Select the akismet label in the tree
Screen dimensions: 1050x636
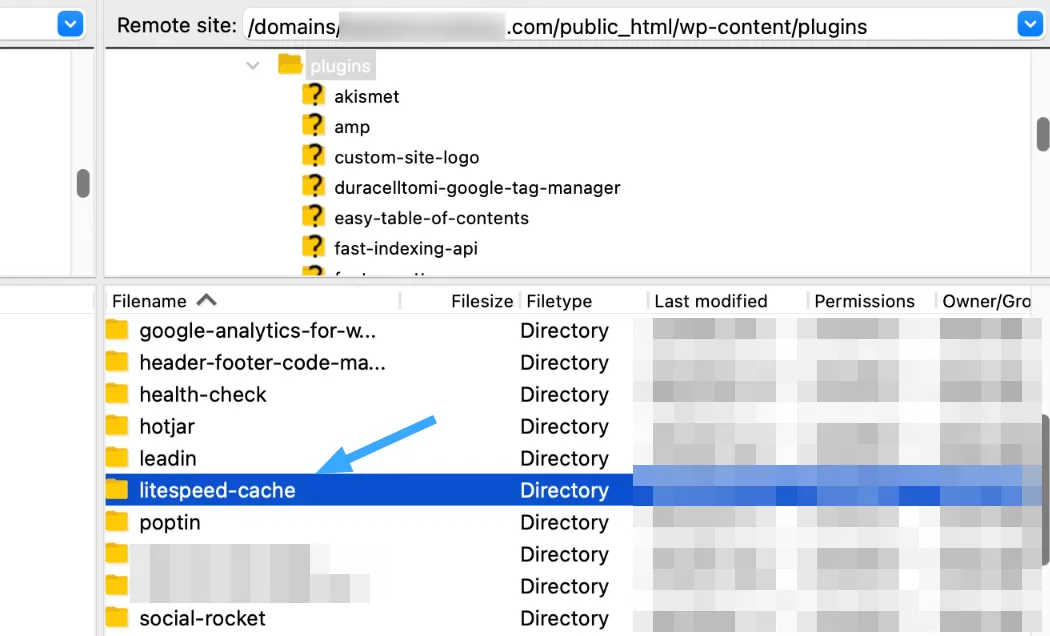click(x=366, y=96)
